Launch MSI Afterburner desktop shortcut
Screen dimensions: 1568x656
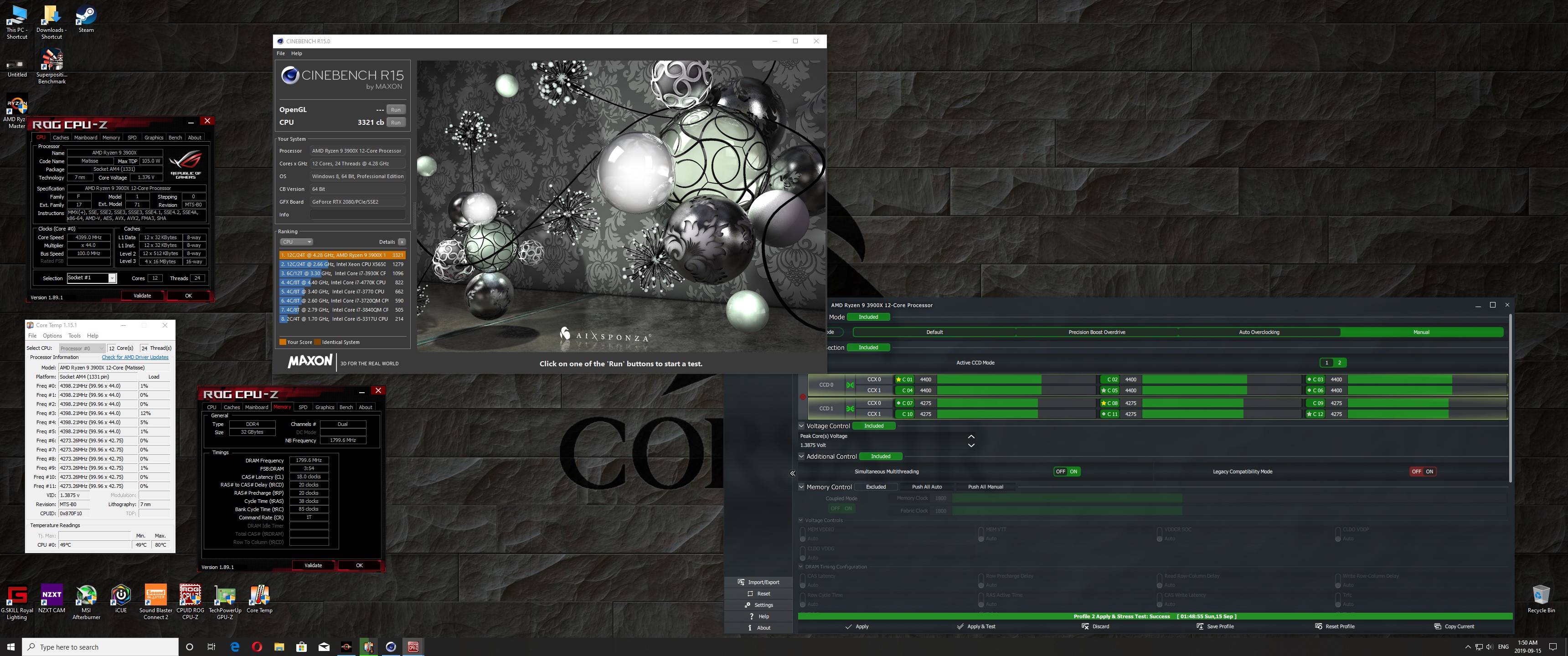87,602
